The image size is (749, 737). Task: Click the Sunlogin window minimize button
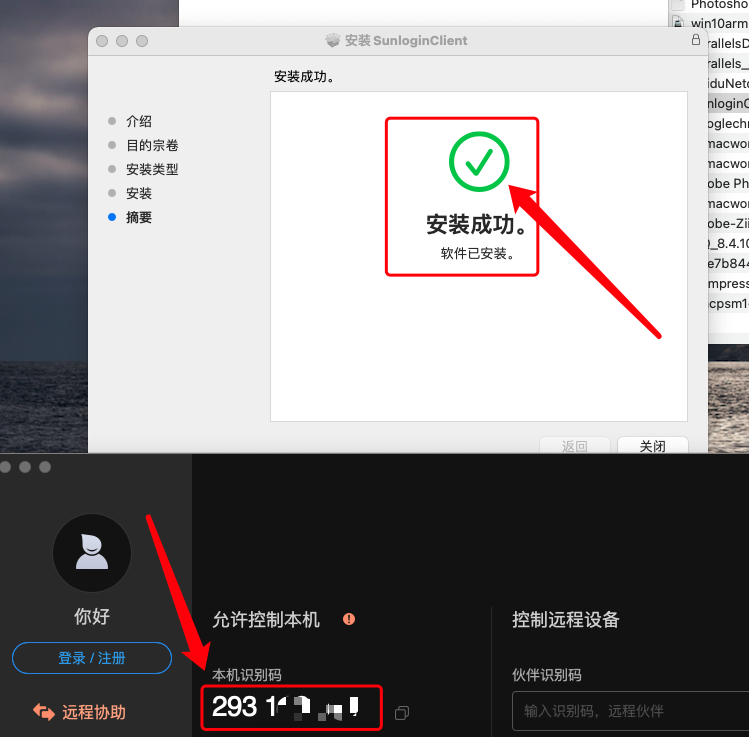coord(25,467)
